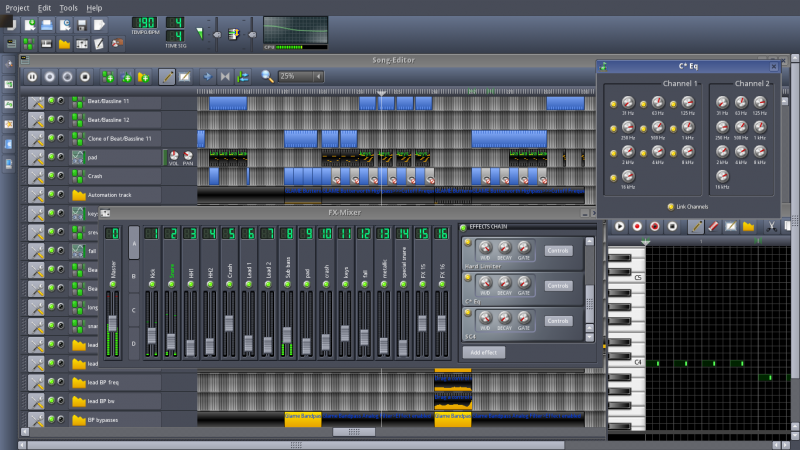The height and width of the screenshot is (450, 800).
Task: Mute the Crash track with its green LED
Action: tap(51, 176)
